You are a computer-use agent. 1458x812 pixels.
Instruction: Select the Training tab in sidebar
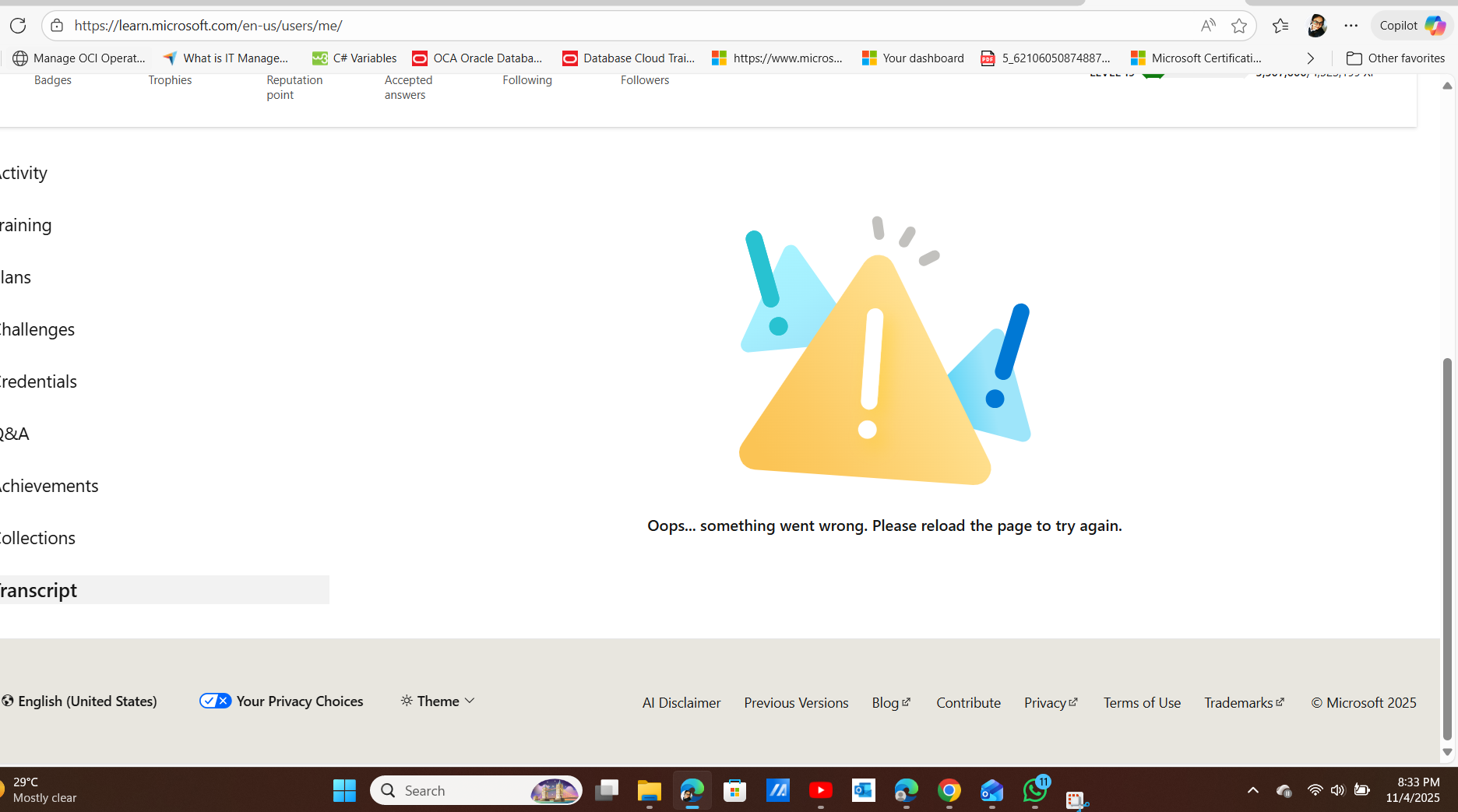point(26,225)
